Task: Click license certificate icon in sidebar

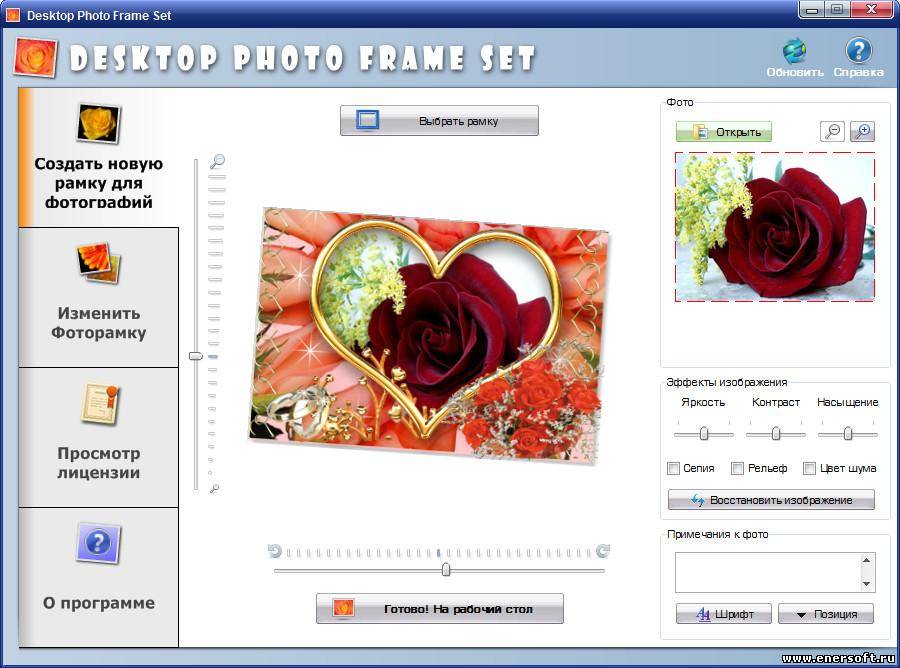Action: click(100, 403)
